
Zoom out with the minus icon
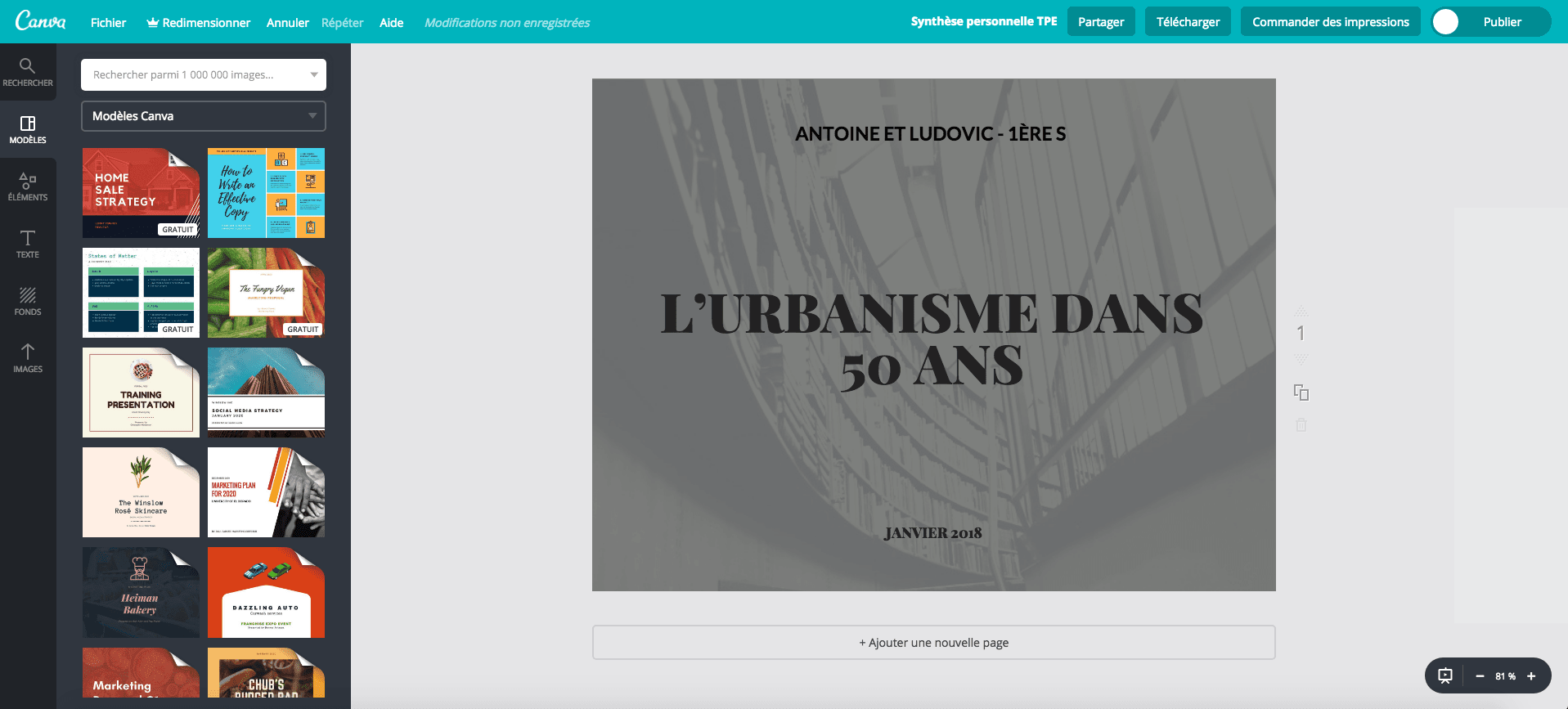[1480, 676]
